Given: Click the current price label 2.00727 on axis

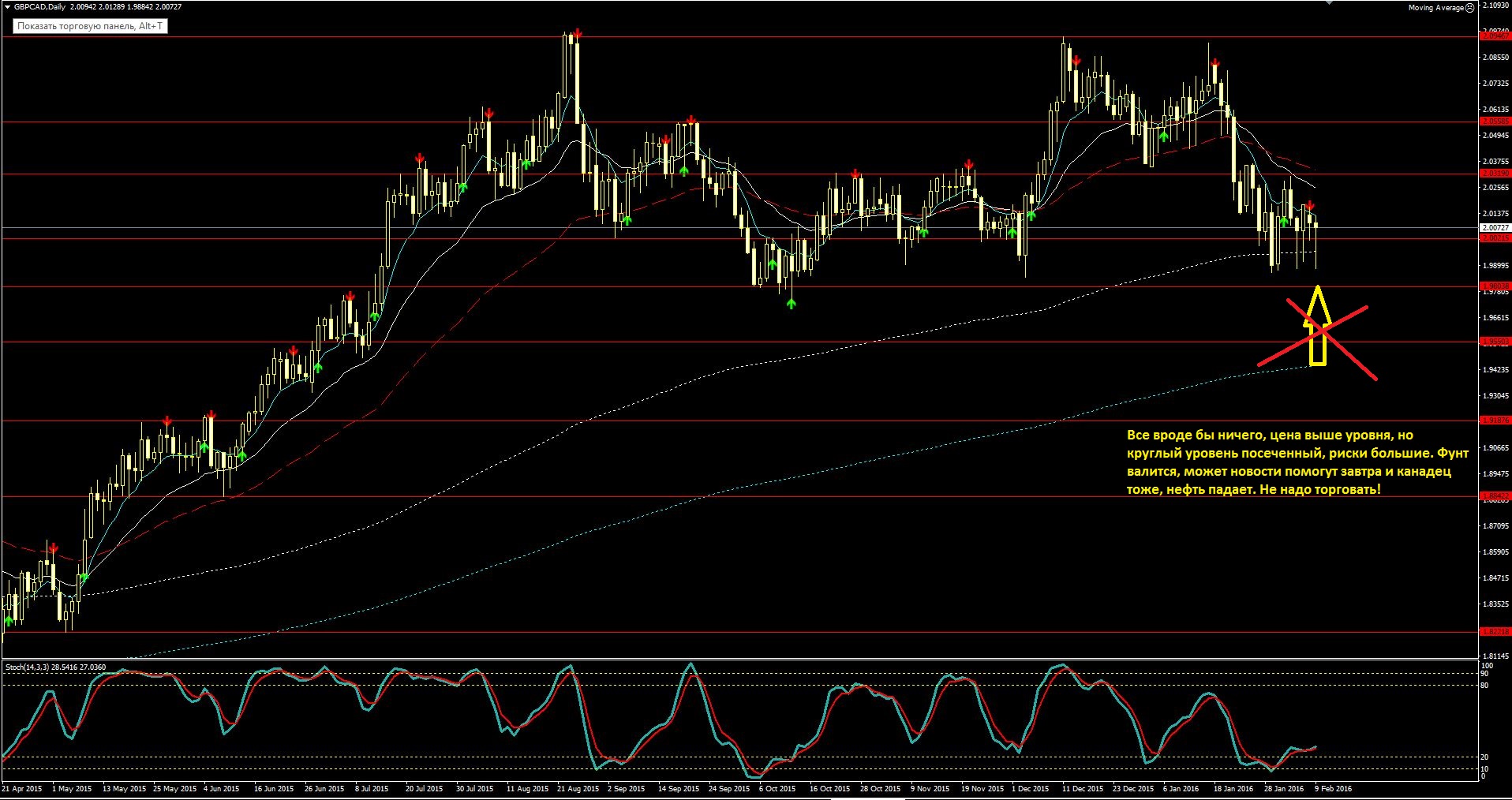Looking at the screenshot, I should 1495,228.
